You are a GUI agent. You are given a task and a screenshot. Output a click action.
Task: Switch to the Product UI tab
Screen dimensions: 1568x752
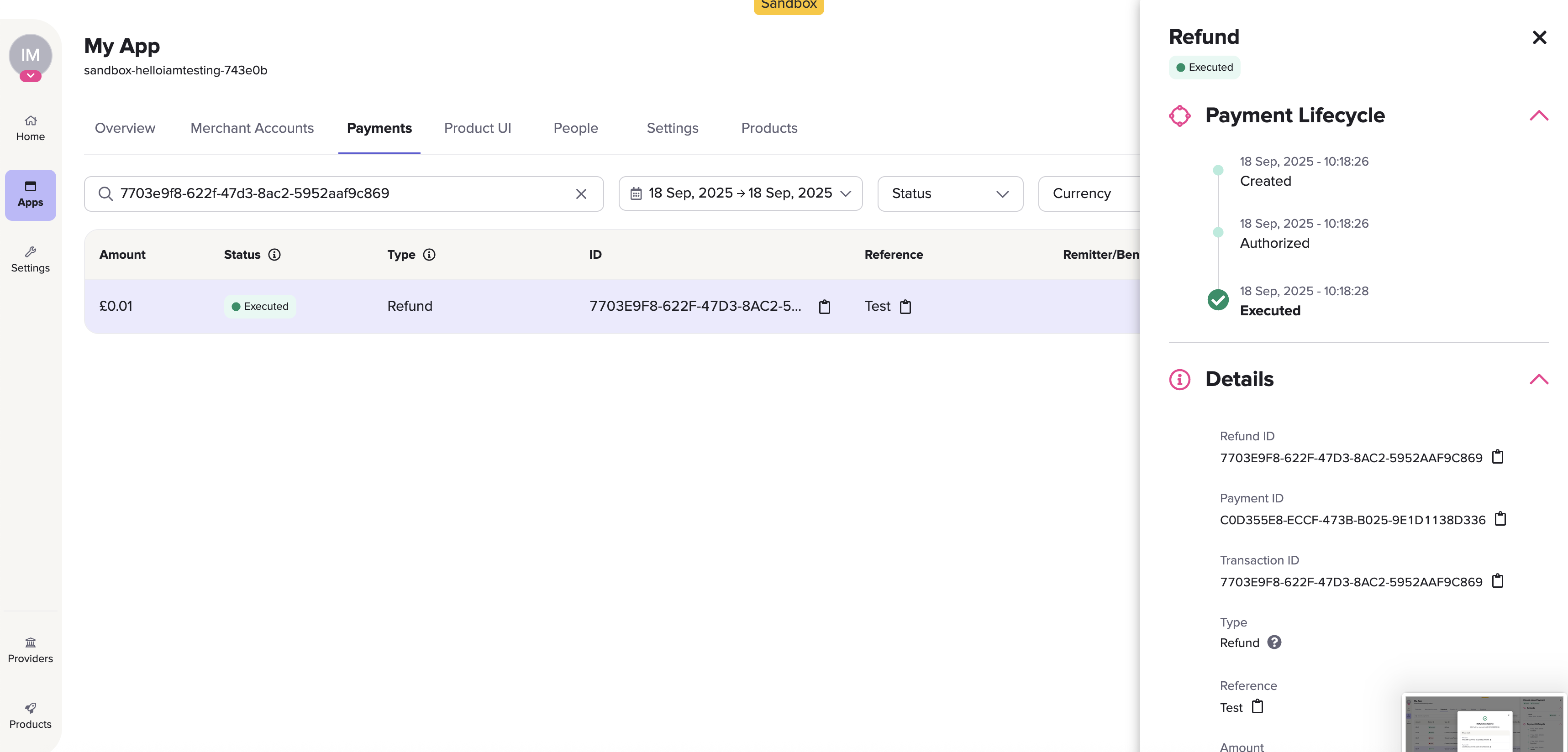click(477, 128)
